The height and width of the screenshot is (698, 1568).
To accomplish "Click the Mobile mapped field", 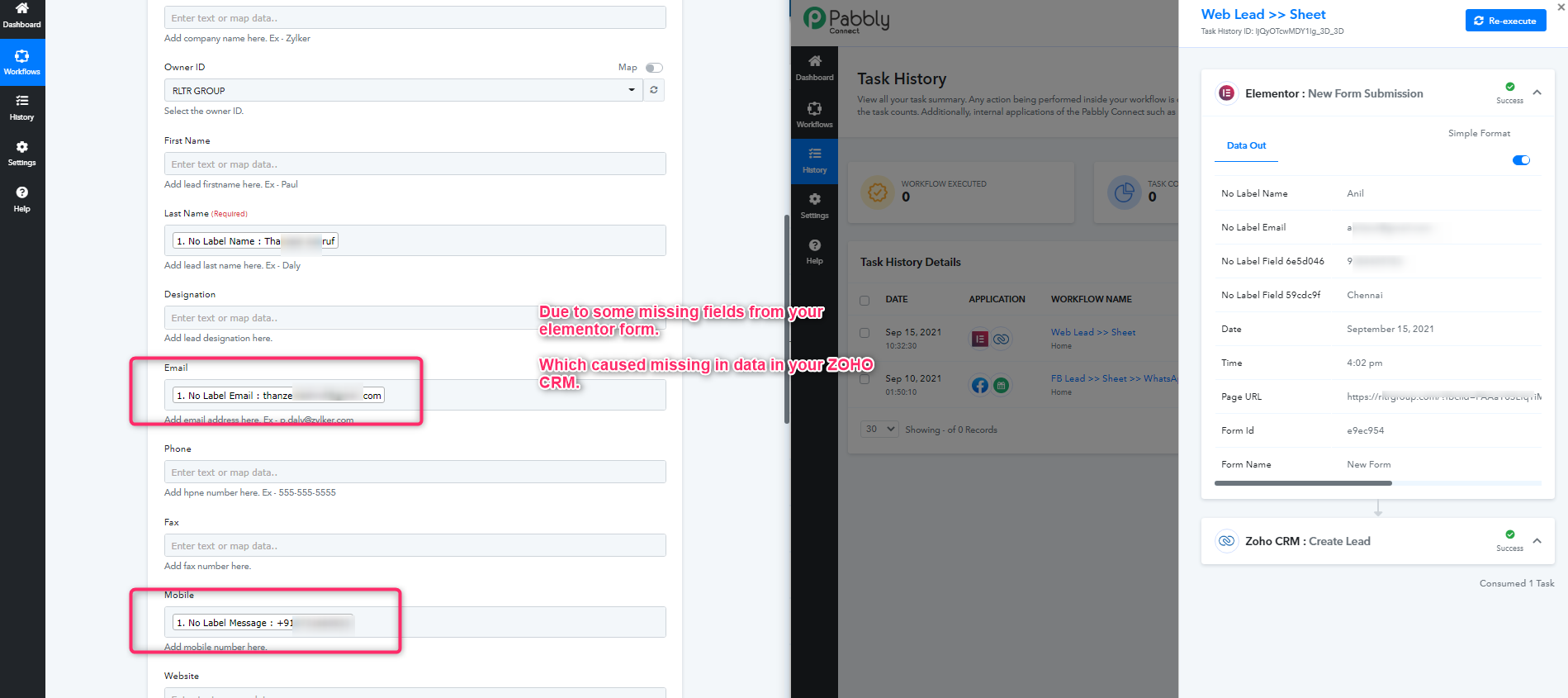I will point(415,622).
